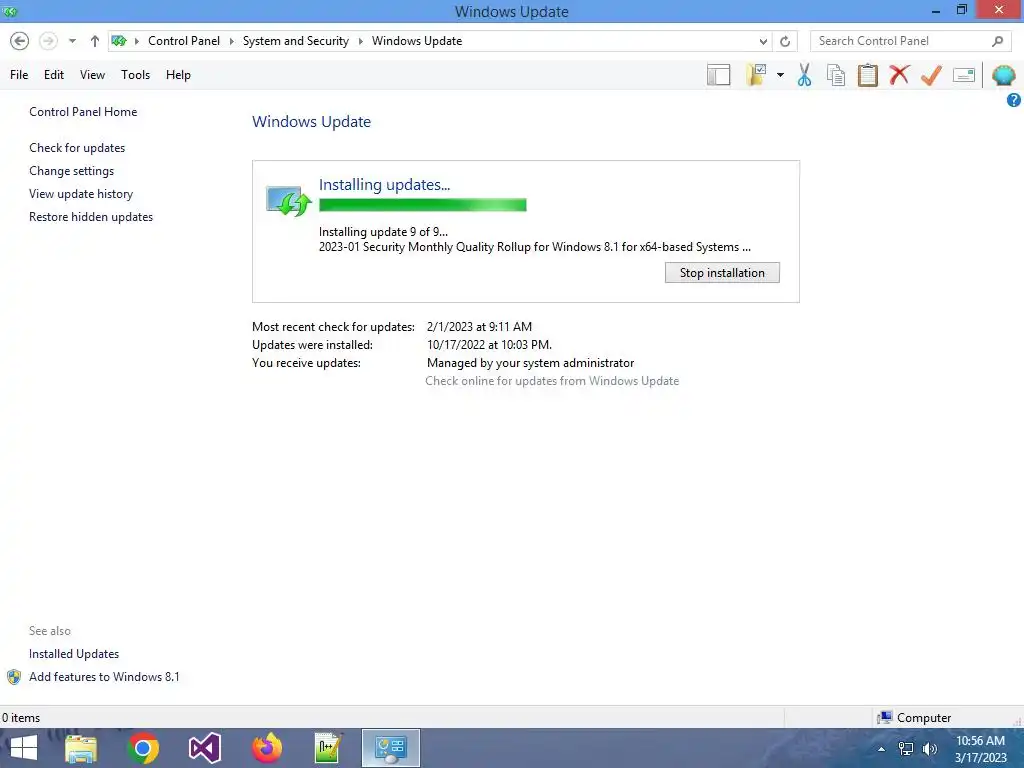Stop the update installation

click(722, 273)
